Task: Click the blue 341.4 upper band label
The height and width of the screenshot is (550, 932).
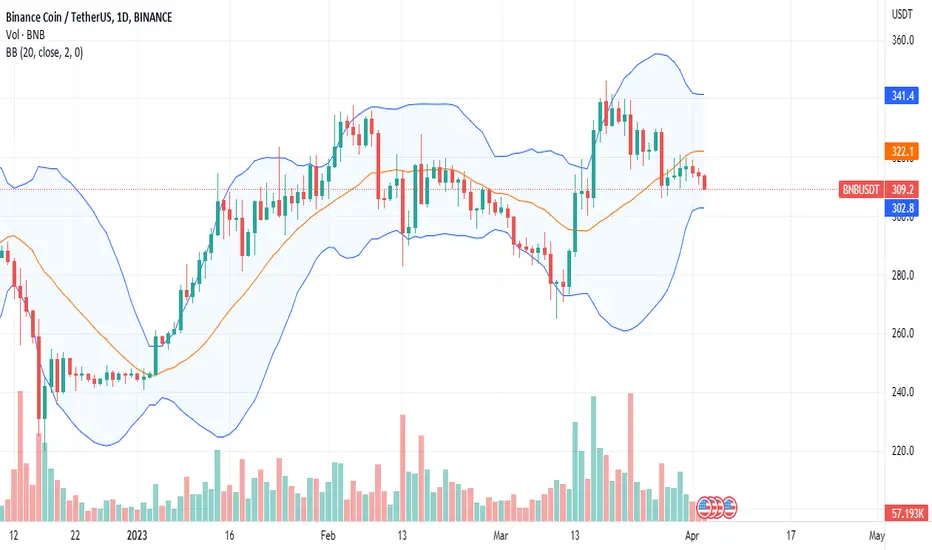Action: point(902,95)
